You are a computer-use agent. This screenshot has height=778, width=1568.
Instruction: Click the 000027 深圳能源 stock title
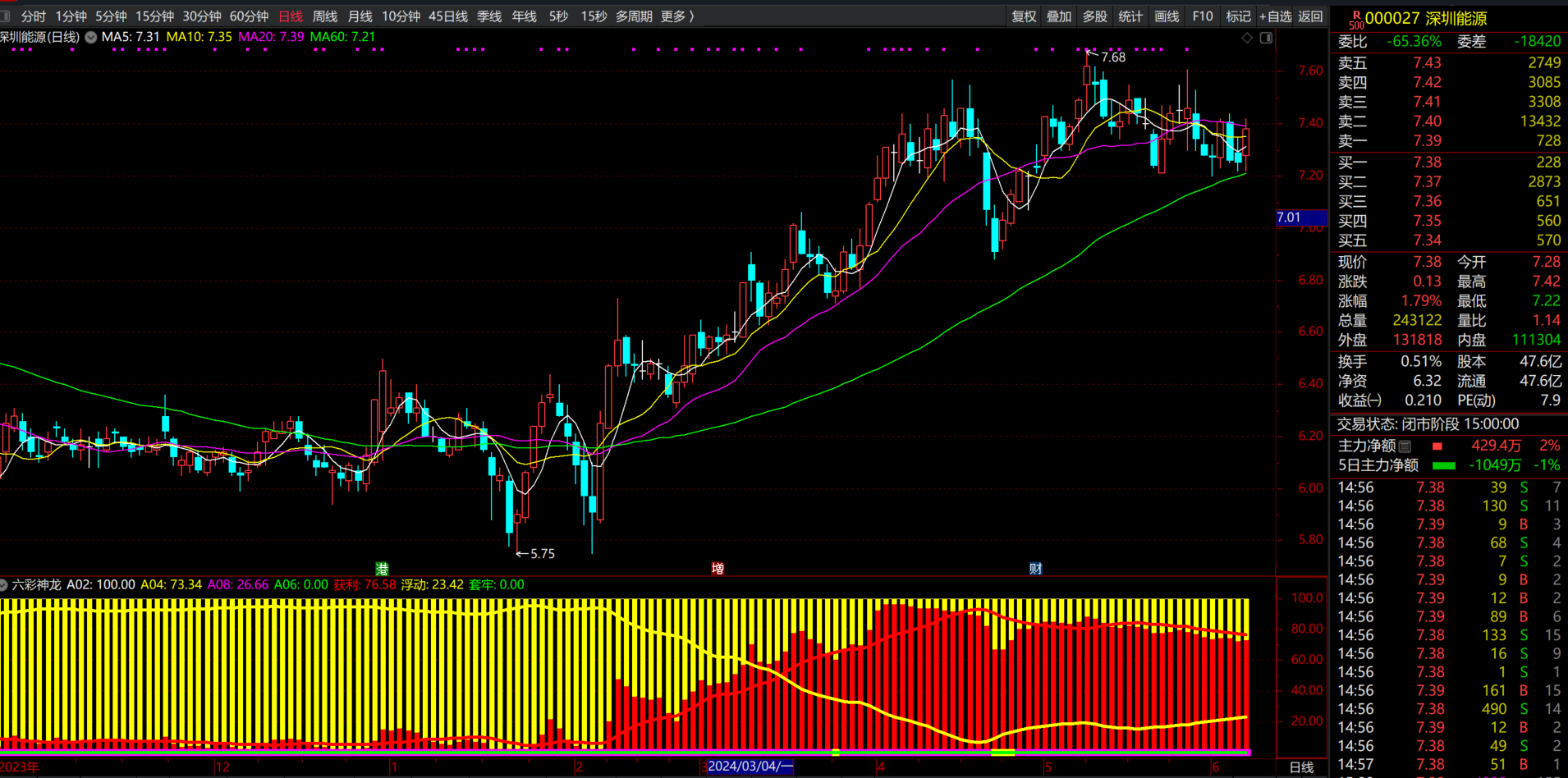[1426, 18]
